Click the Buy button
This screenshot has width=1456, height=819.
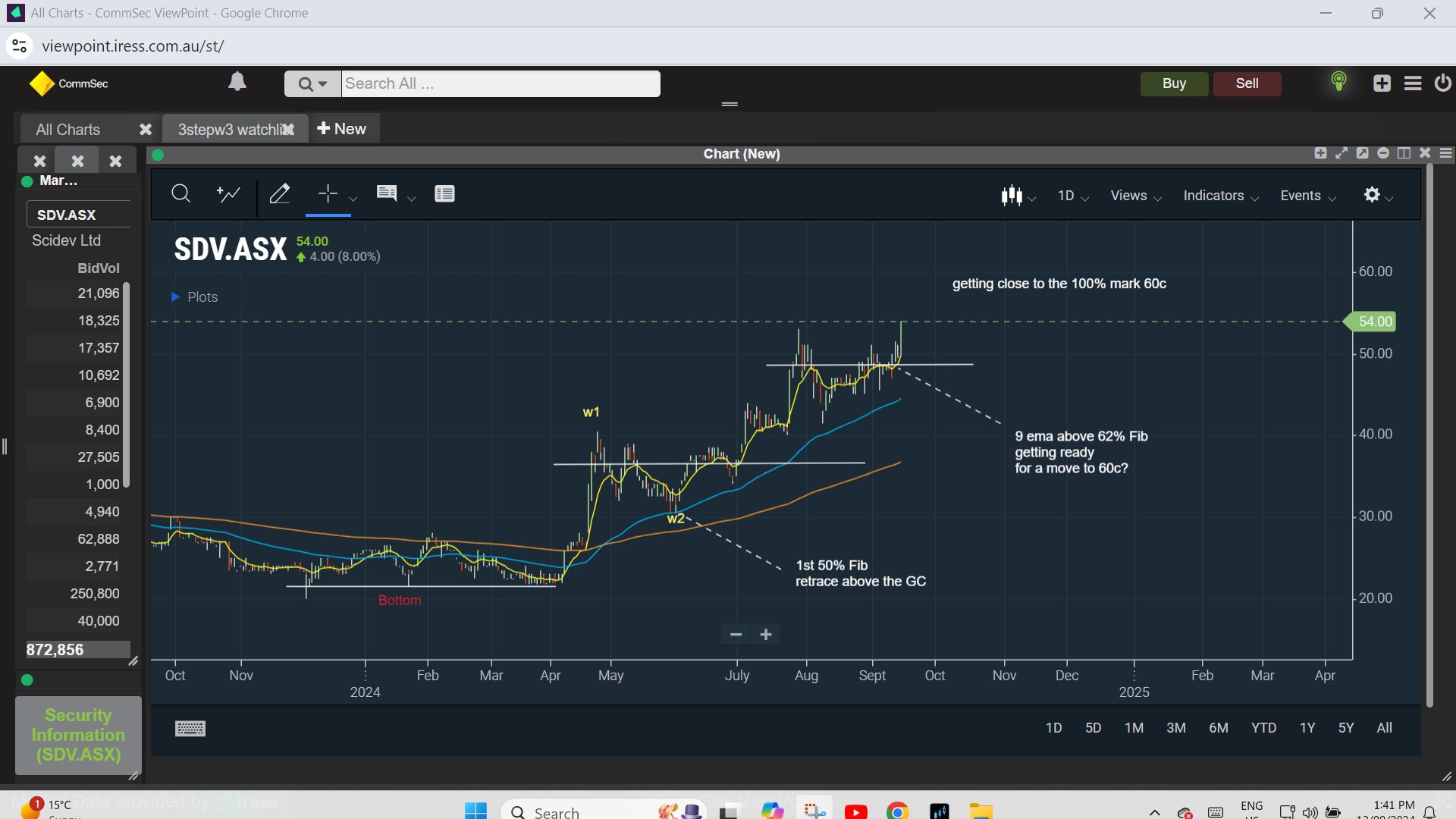(1174, 83)
